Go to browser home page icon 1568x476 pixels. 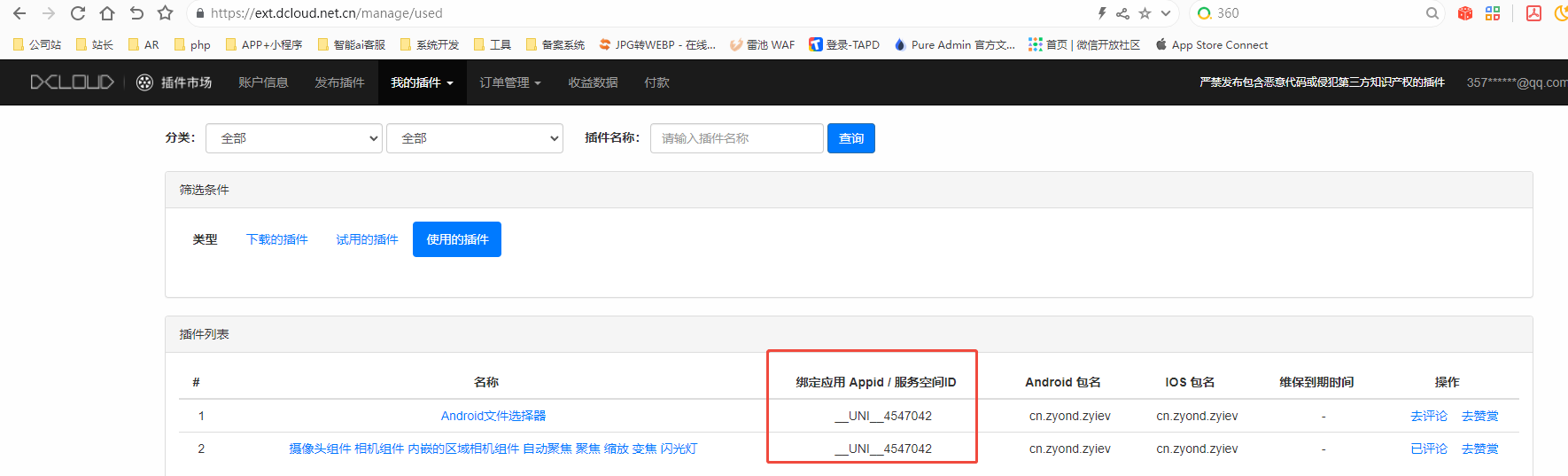(x=107, y=13)
